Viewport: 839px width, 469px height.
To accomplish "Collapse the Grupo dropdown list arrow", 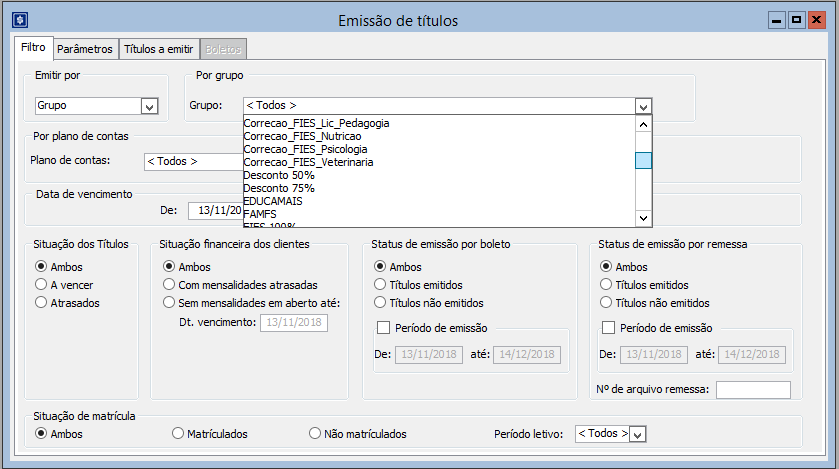I will click(643, 107).
